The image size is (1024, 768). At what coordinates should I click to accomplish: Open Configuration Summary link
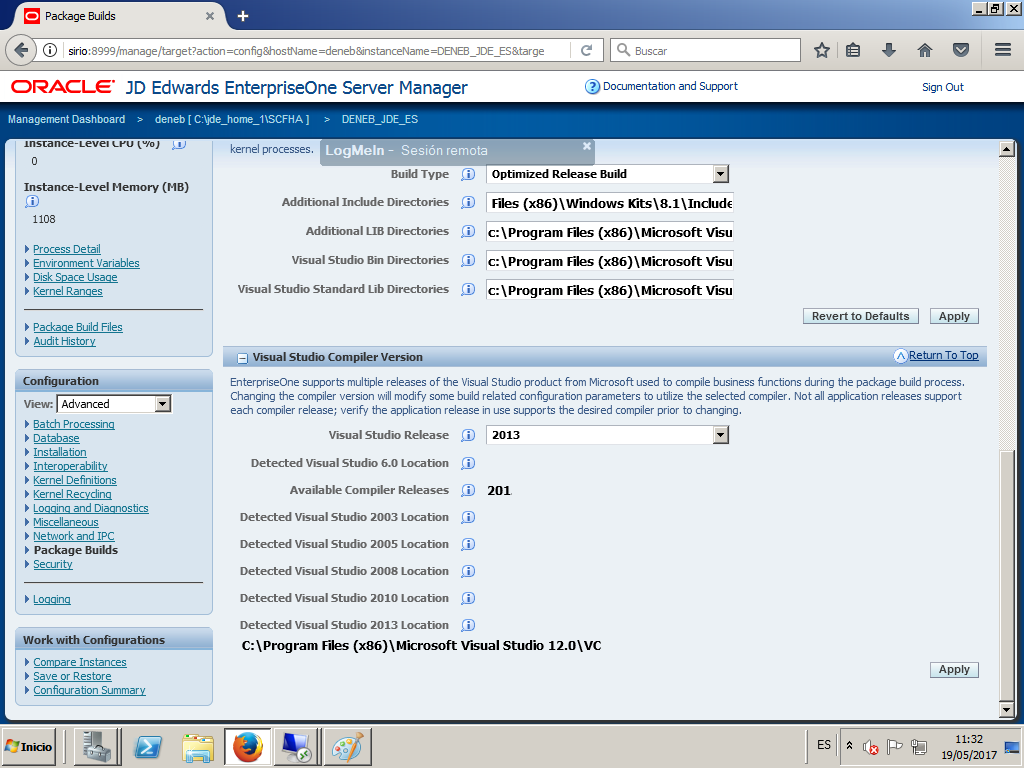89,690
